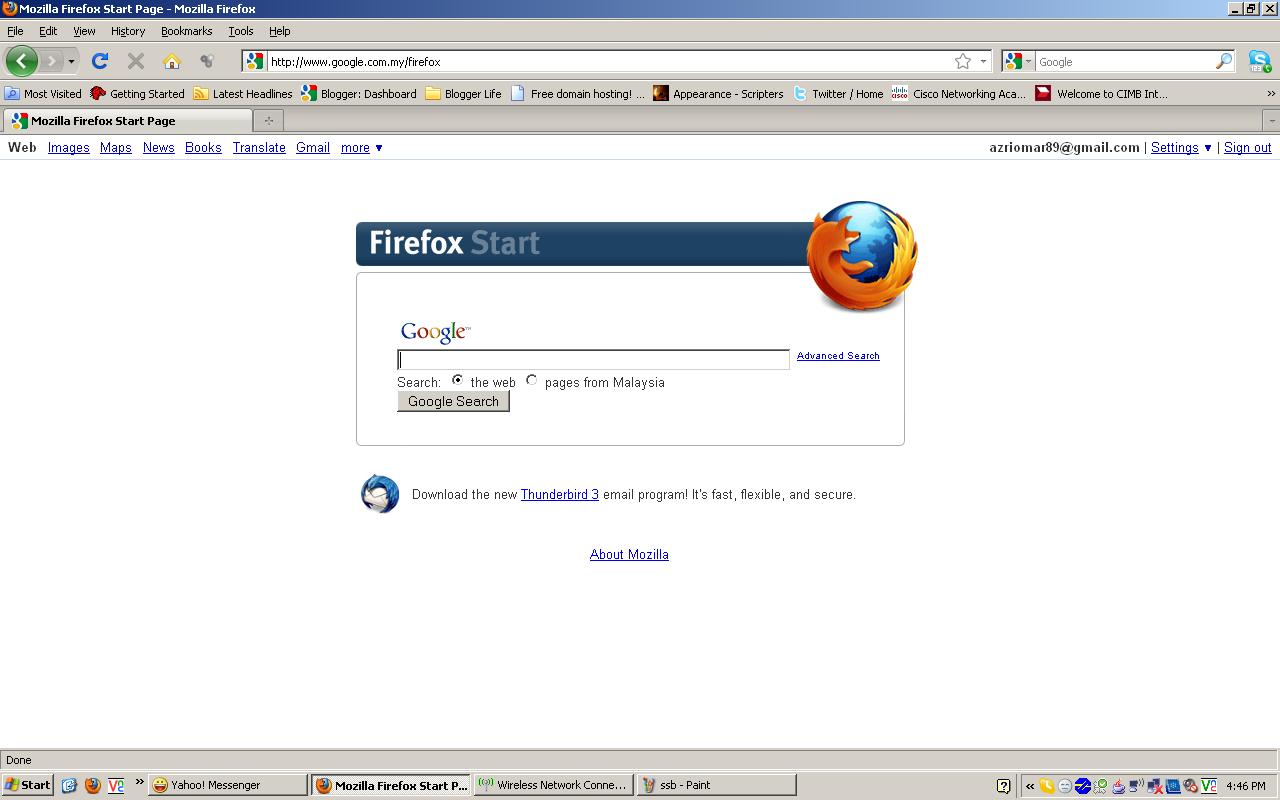
Task: Launch Firefox from Quick Launch bar
Action: 93,785
